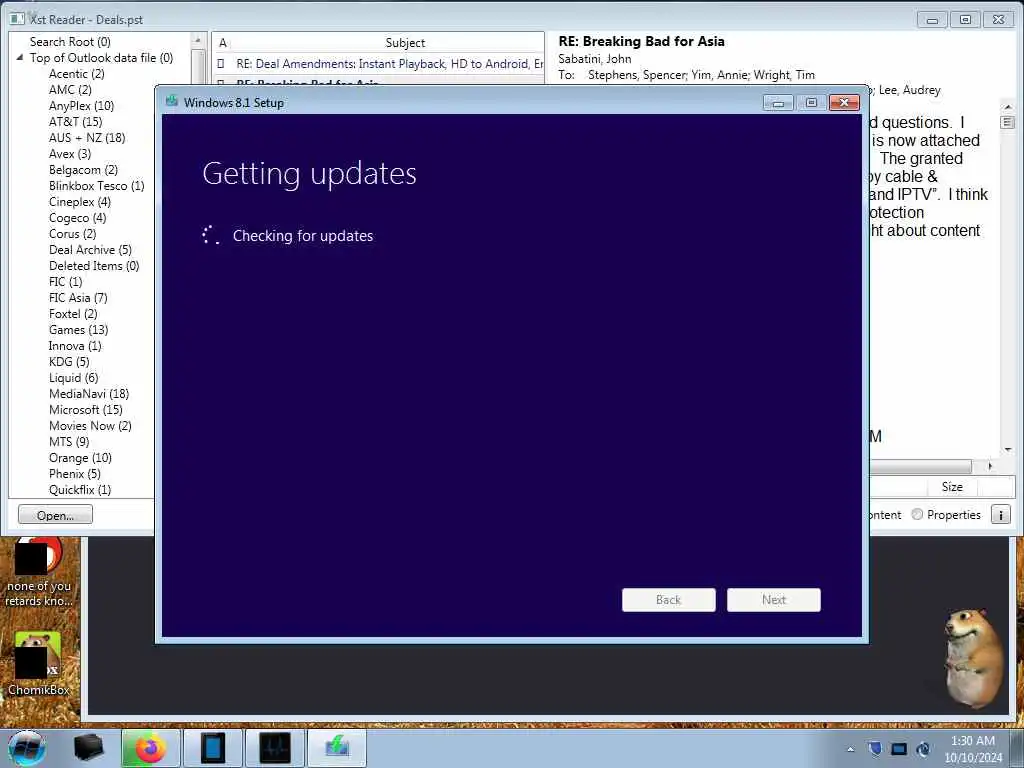Open the black monitor taskbar app
1024x768 pixels.
(x=274, y=748)
